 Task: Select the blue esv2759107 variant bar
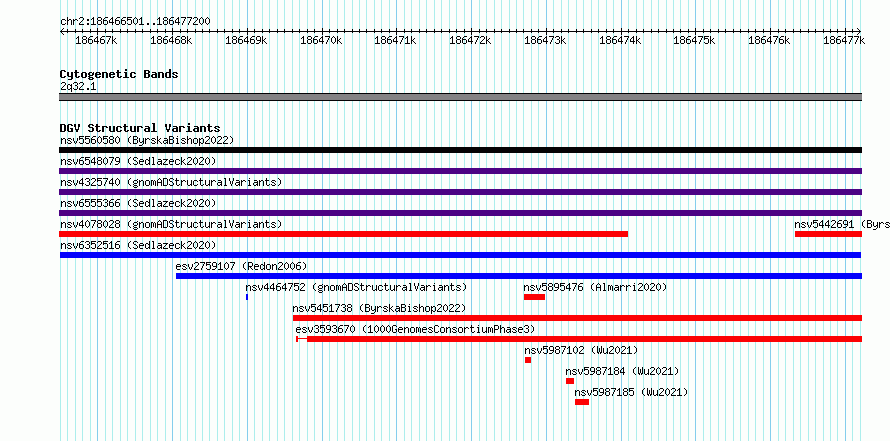click(519, 276)
